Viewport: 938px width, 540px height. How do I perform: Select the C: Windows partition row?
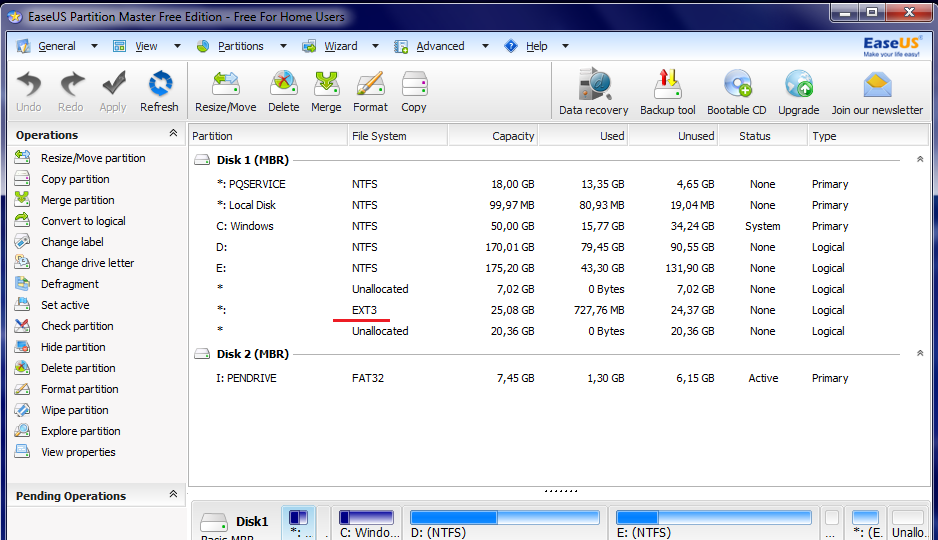[x=558, y=226]
